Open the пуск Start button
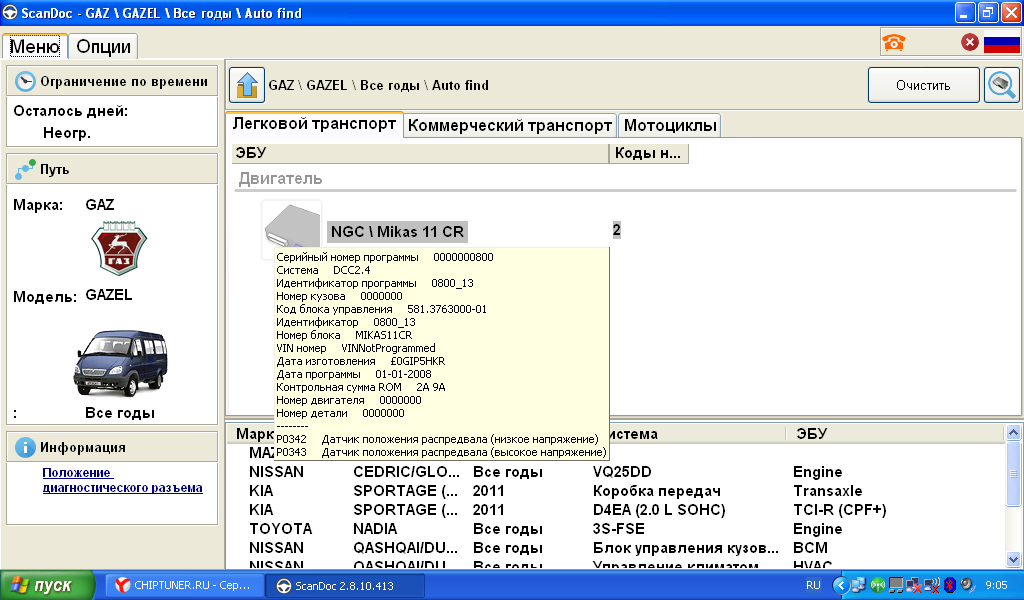 click(48, 585)
